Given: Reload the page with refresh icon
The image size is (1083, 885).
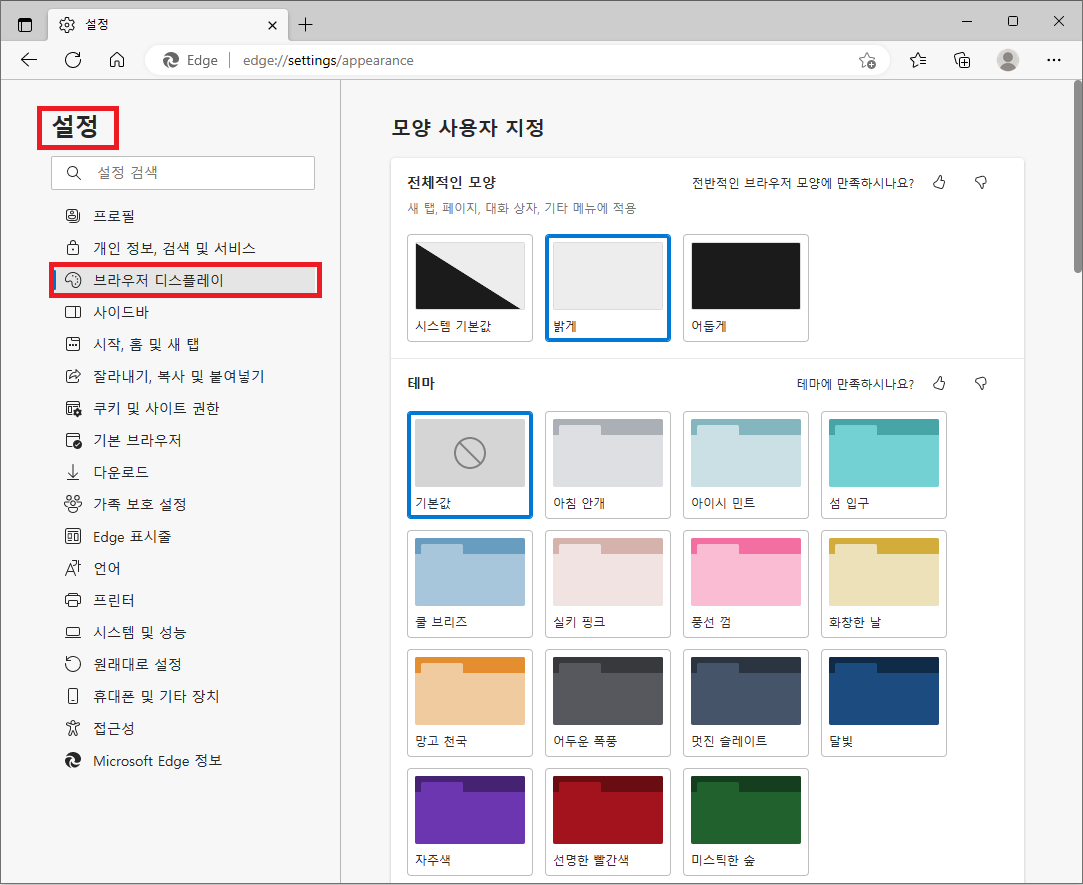Looking at the screenshot, I should pyautogui.click(x=73, y=60).
